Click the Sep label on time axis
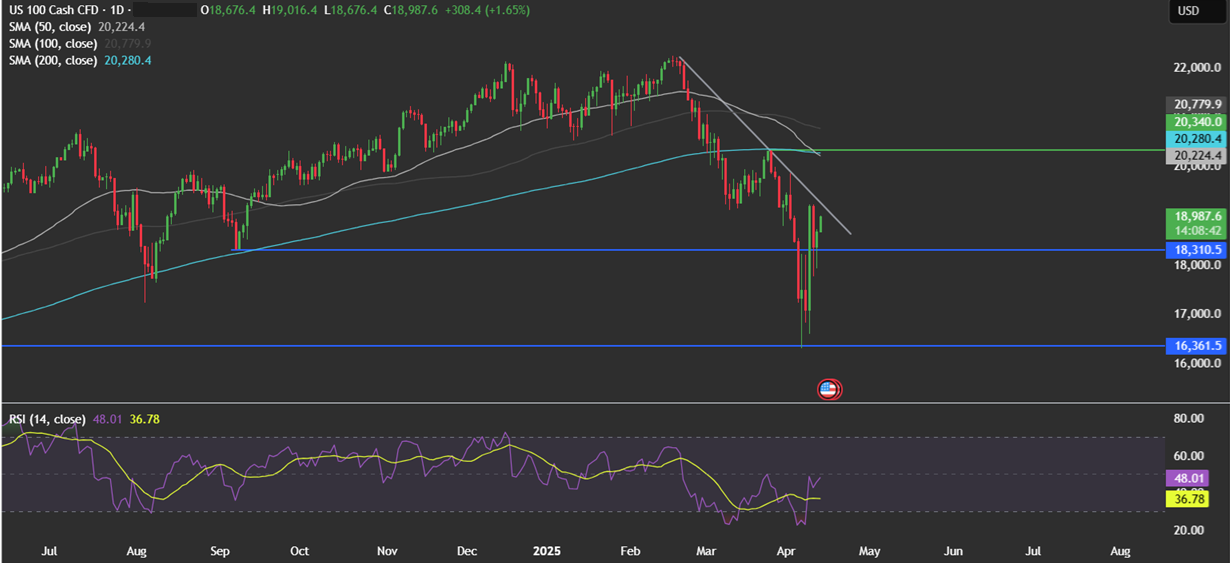Image resolution: width=1230 pixels, height=563 pixels. pyautogui.click(x=220, y=551)
